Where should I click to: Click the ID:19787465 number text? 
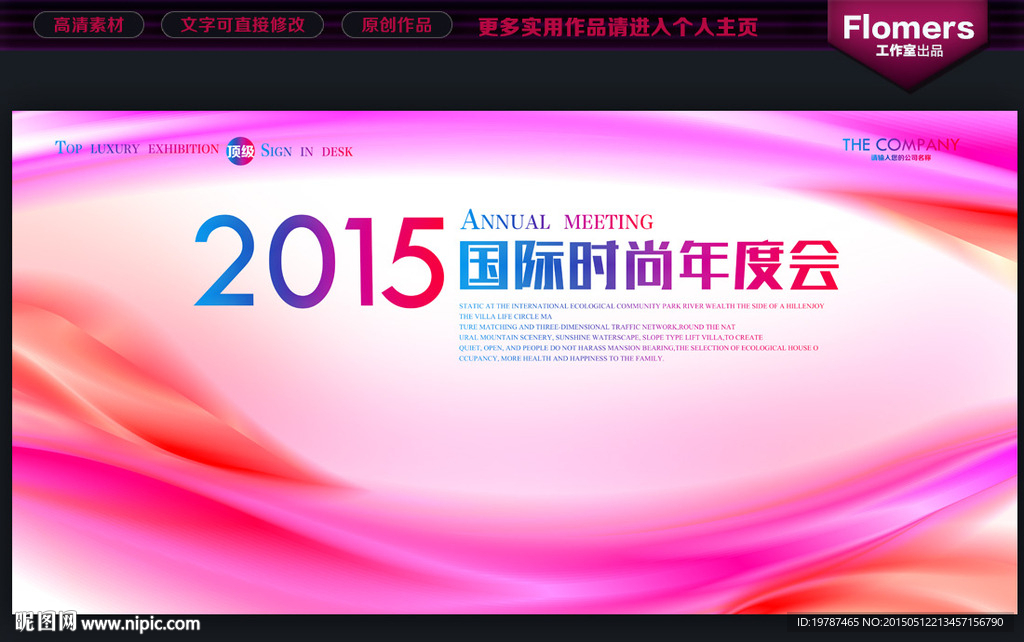coord(827,622)
